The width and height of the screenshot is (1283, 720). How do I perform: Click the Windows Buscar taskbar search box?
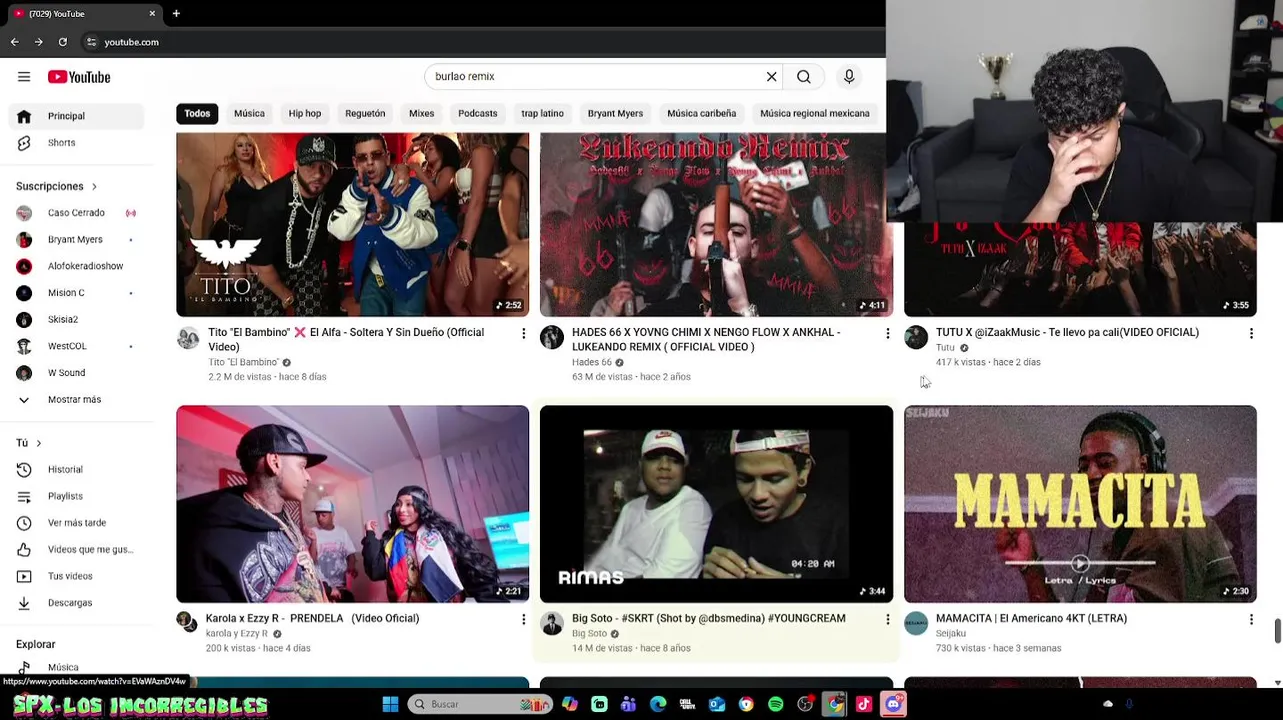(x=482, y=704)
